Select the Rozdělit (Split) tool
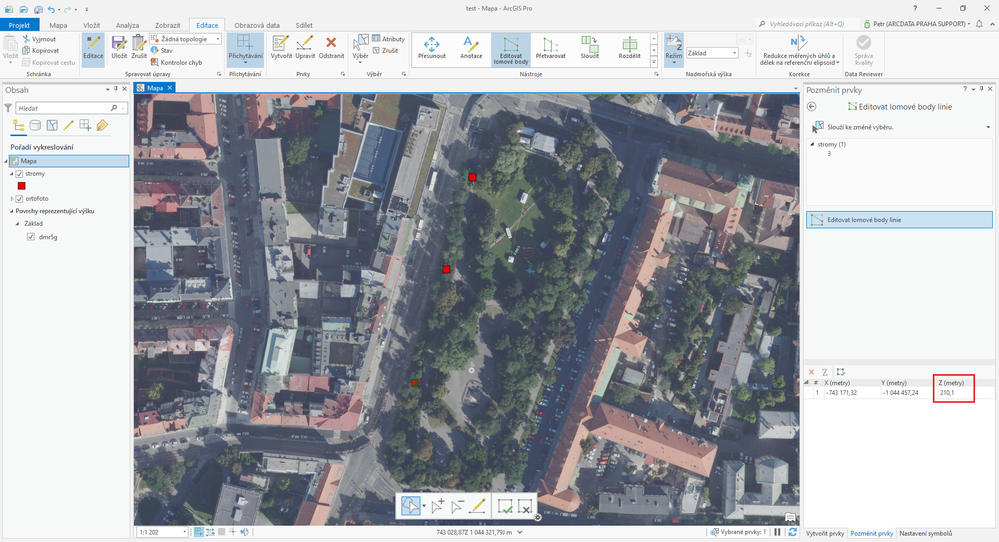Screen dimensions: 999x542 [x=629, y=49]
